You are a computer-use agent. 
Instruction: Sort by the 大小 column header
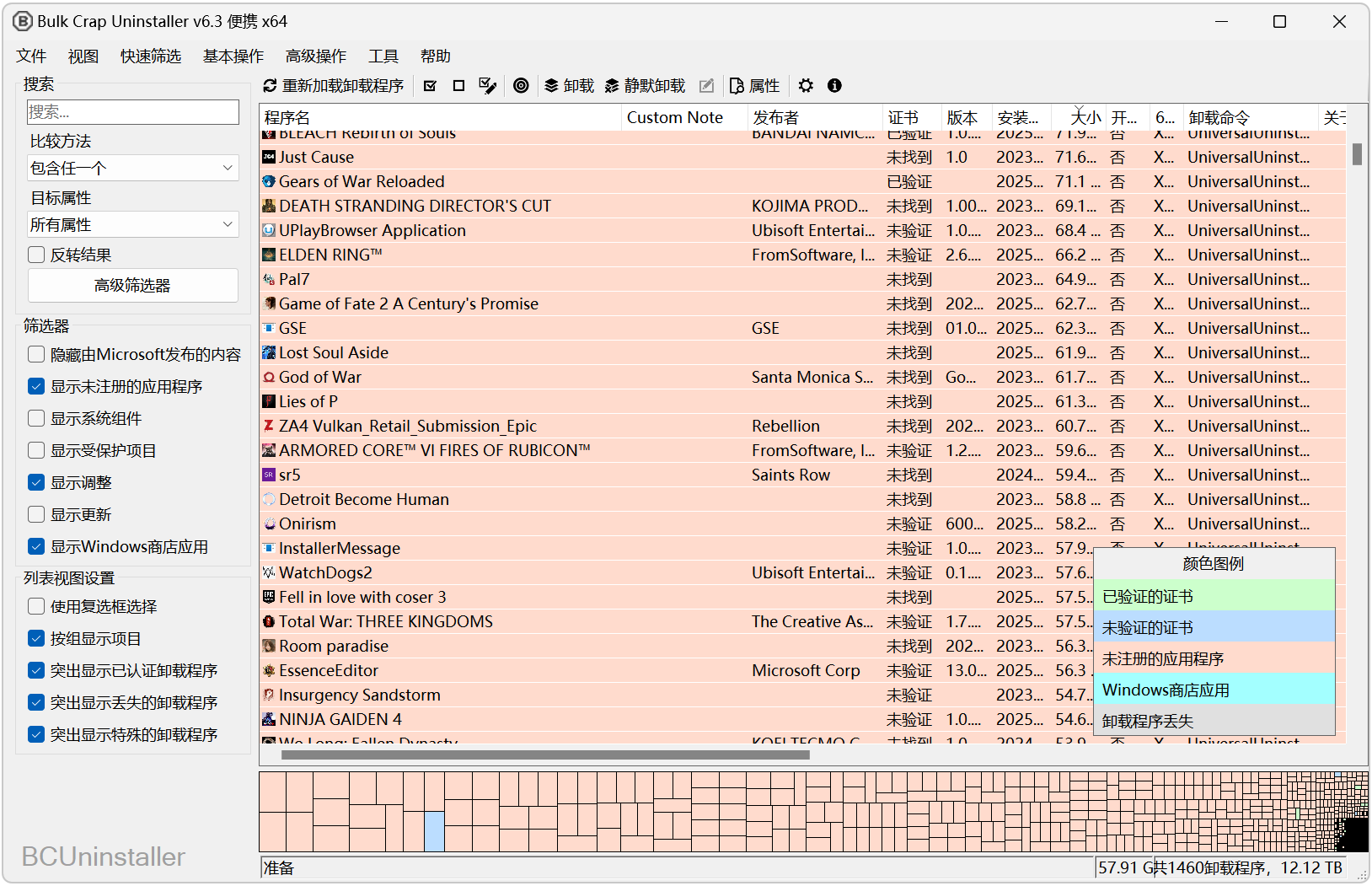click(x=1078, y=118)
